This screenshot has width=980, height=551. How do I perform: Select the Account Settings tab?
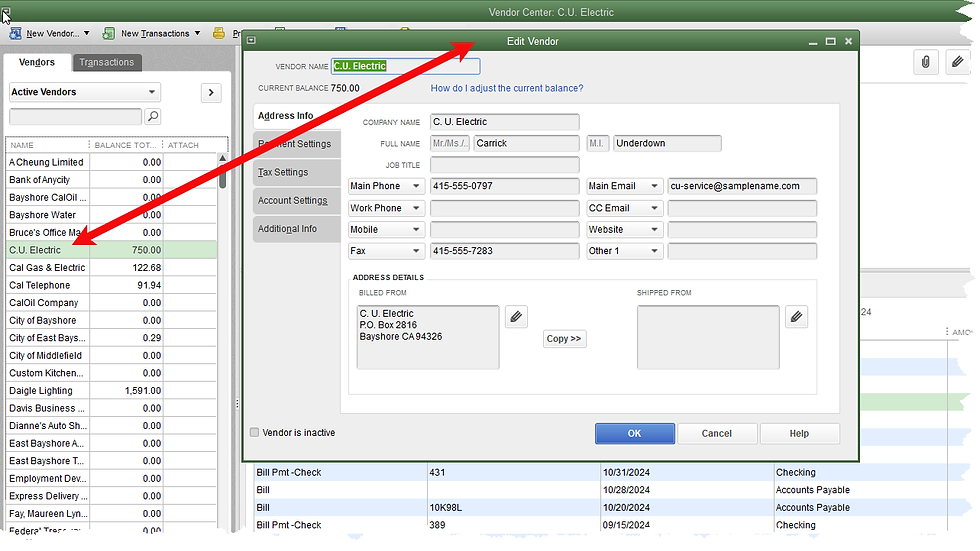point(298,201)
